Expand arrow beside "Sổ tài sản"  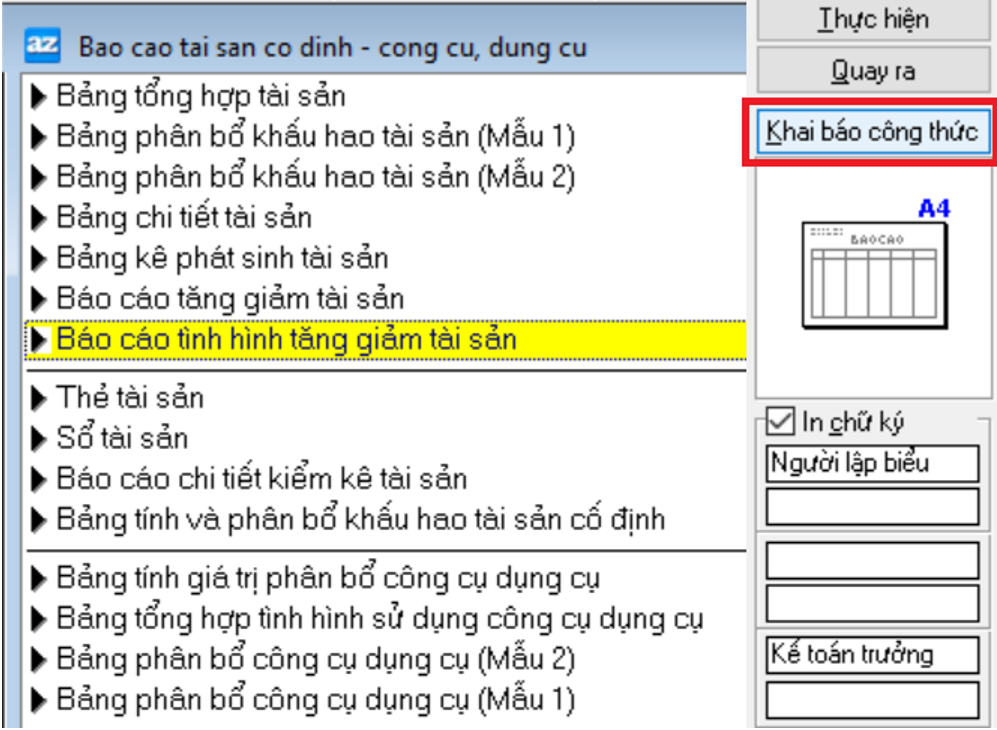point(40,439)
